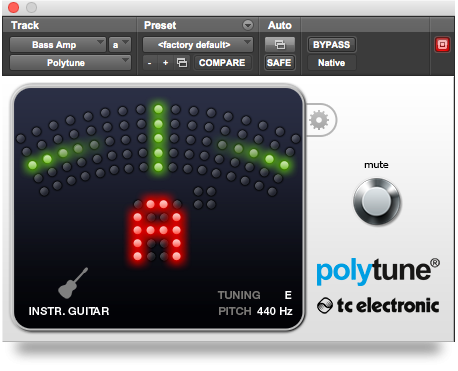
Task: Open the insert position 'a' selector
Action: 120,45
